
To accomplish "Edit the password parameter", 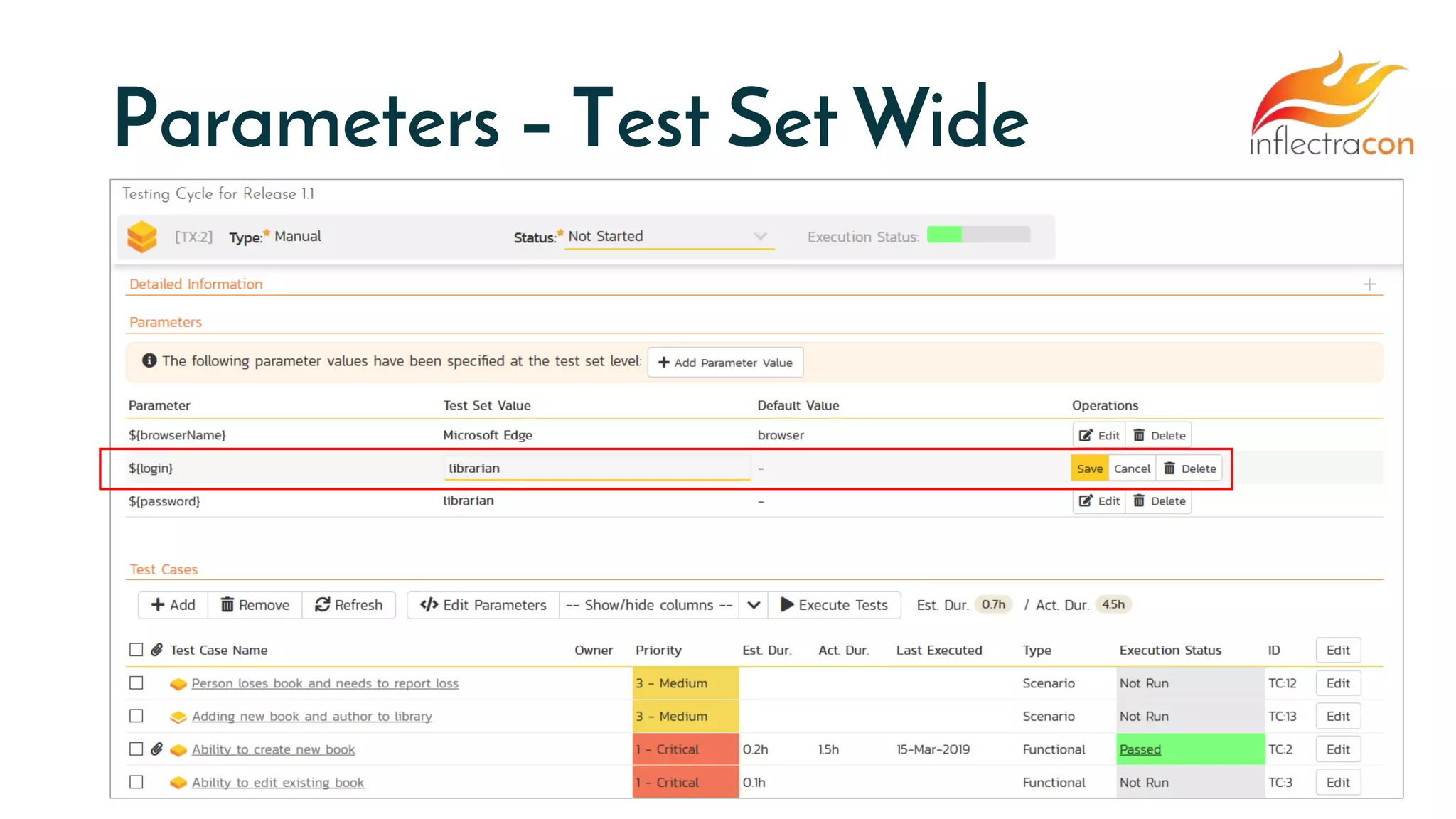I will tap(1099, 501).
